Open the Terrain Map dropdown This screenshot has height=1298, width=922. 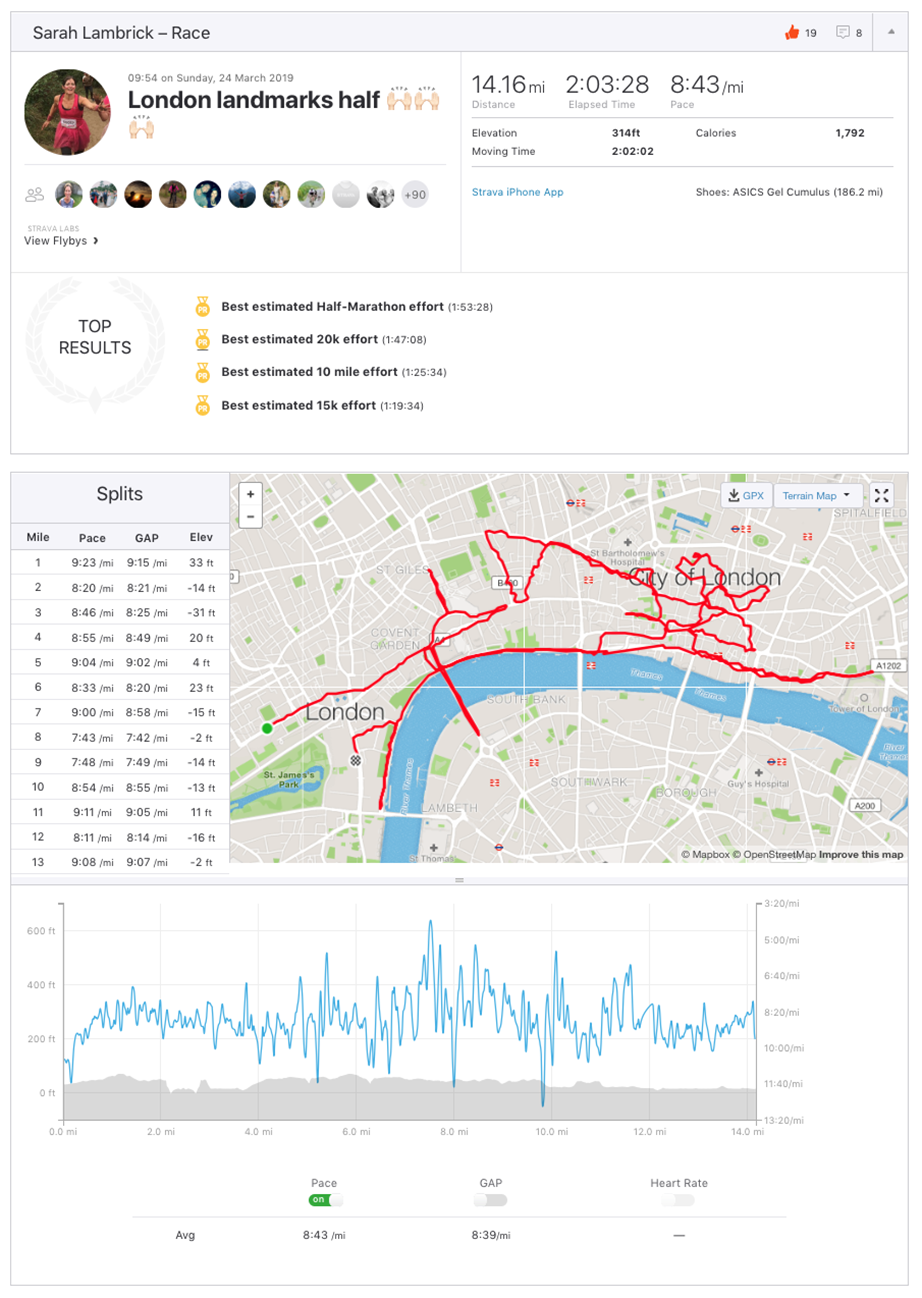click(816, 495)
